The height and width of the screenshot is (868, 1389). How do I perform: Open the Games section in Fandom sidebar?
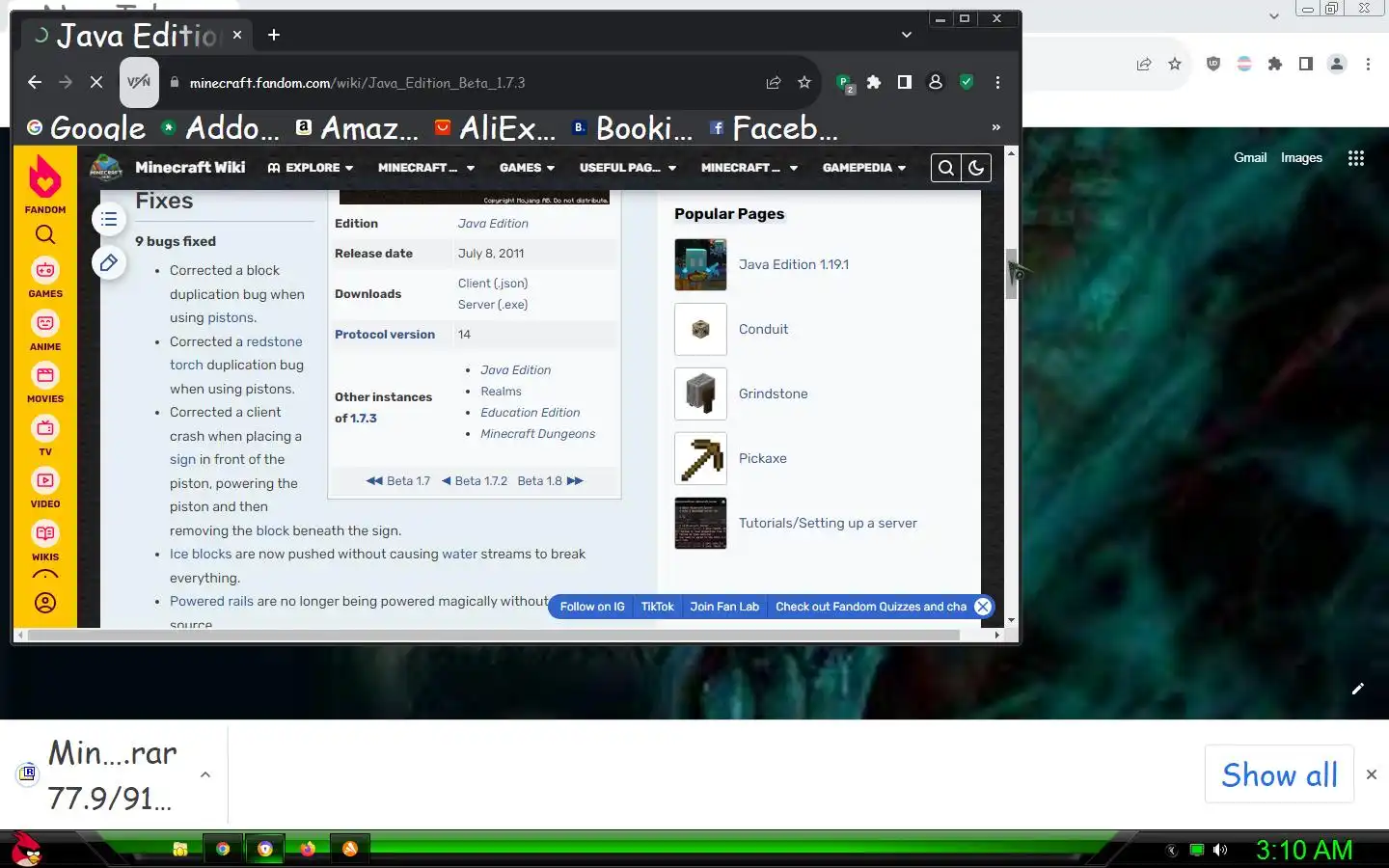[45, 278]
